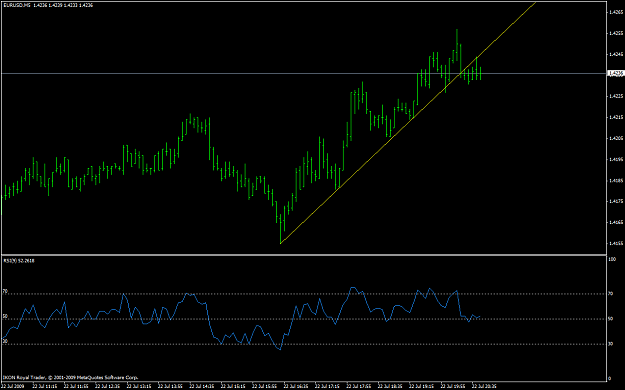Click the 100 level on RSI scale
Viewport: 625px width, 390px height.
[612, 259]
